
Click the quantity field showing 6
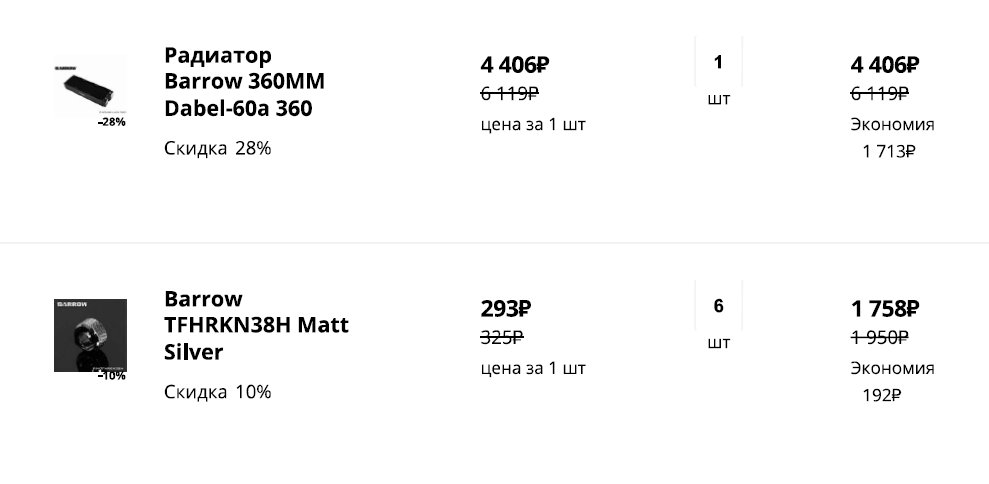point(718,306)
